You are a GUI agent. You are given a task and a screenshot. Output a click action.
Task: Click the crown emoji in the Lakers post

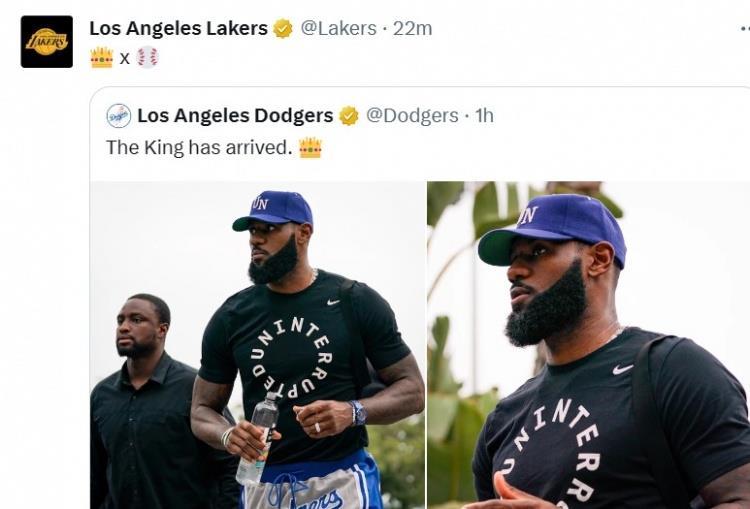101,57
